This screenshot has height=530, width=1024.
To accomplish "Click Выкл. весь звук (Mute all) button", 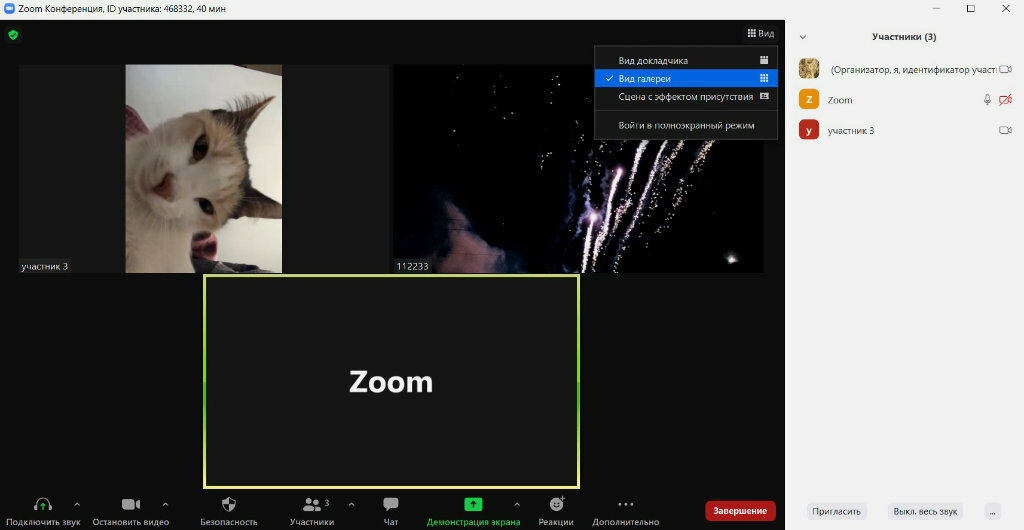I will (925, 511).
